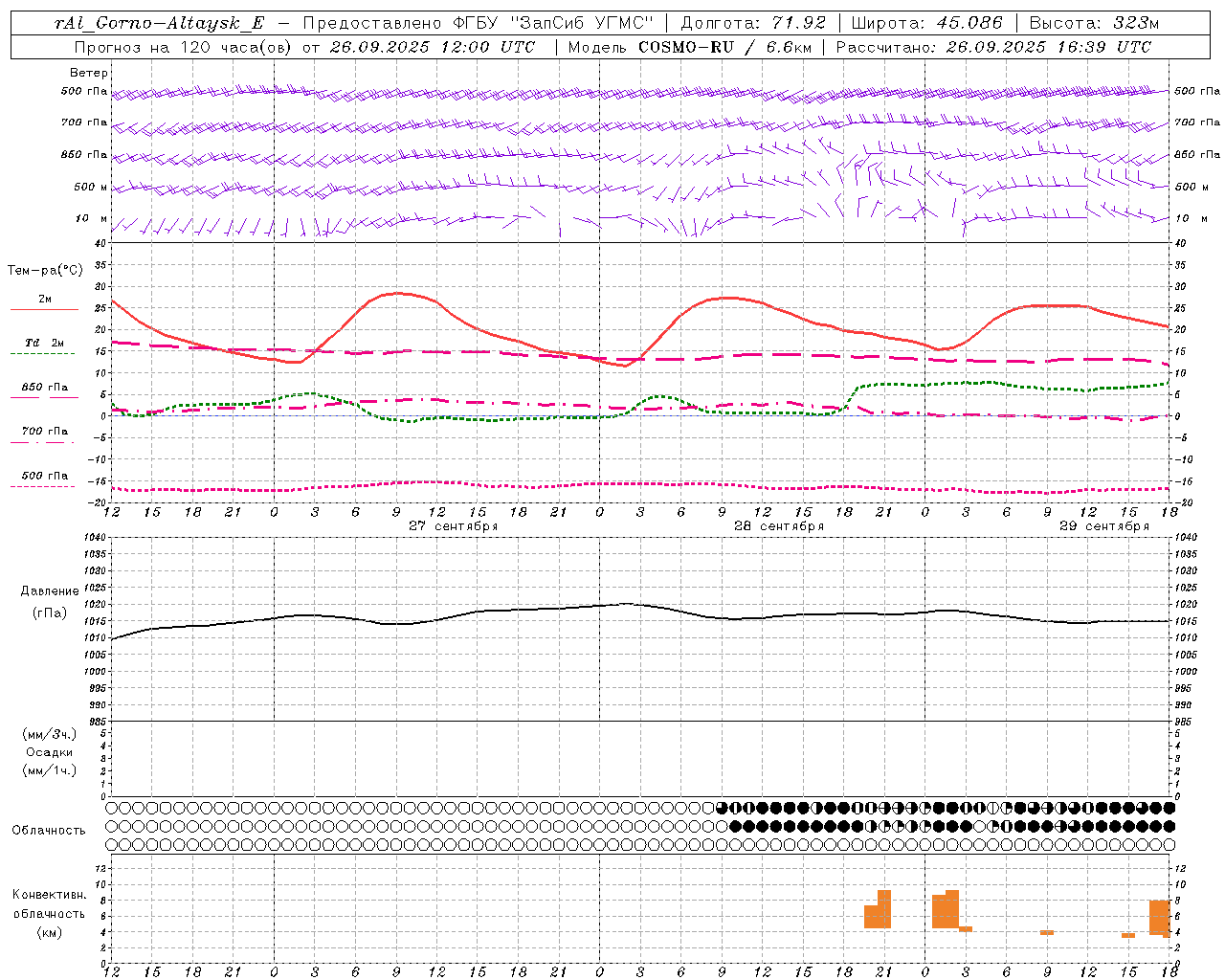The image size is (1225, 980).
Task: Click the Конвективн. облачность label
Action: (x=49, y=904)
